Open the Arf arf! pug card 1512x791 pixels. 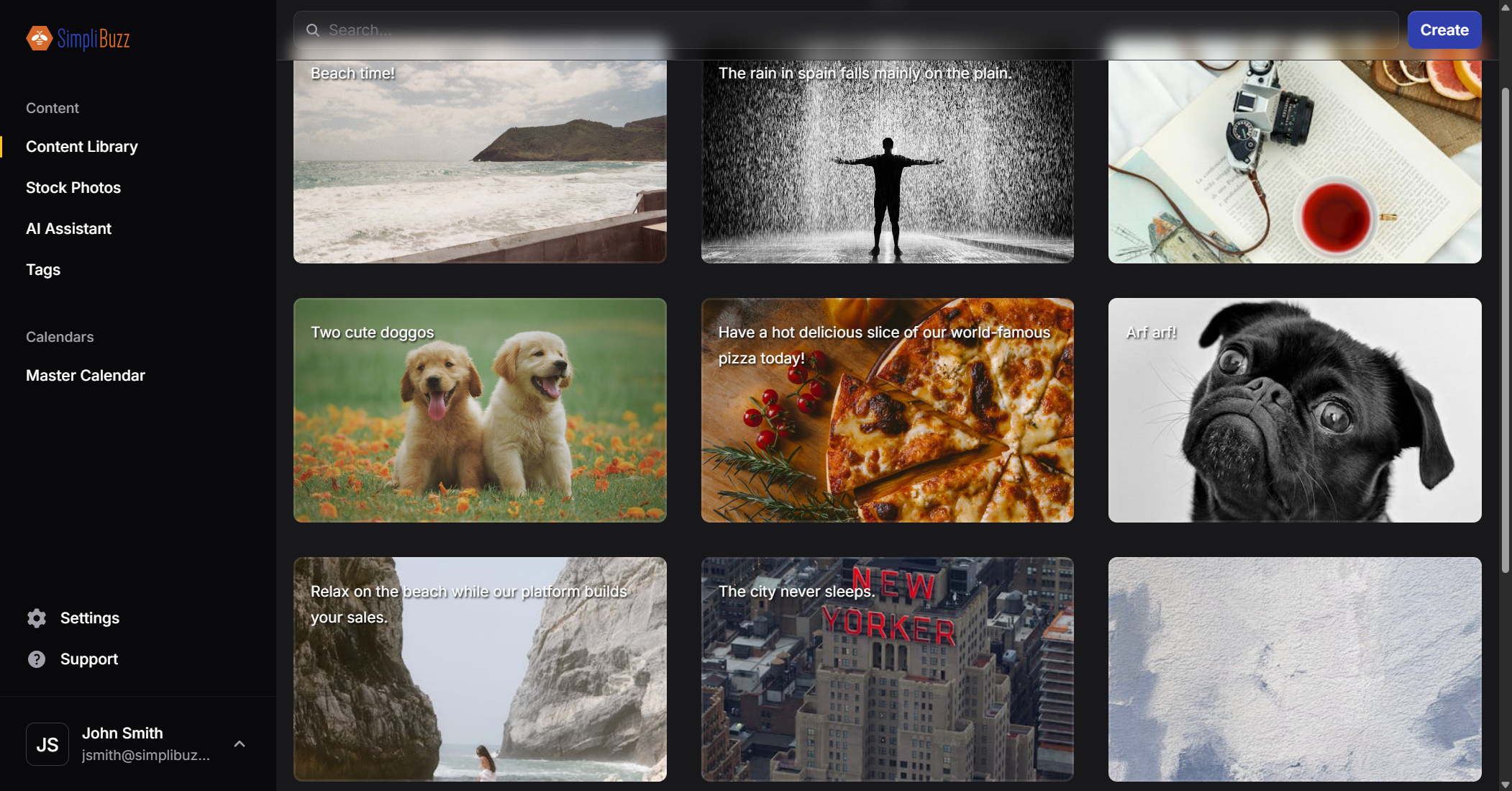click(x=1295, y=410)
